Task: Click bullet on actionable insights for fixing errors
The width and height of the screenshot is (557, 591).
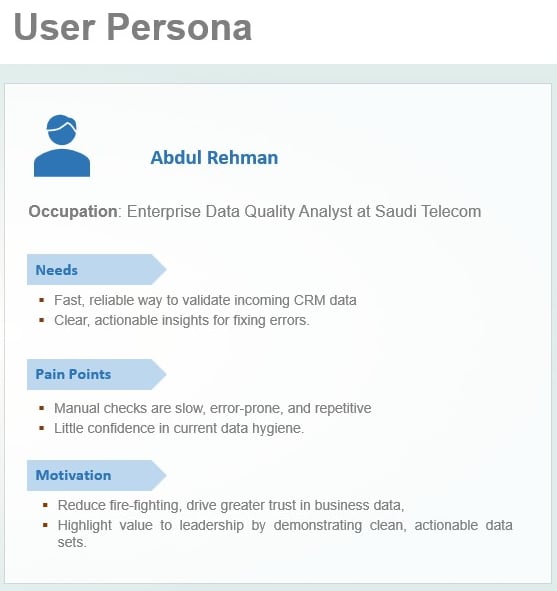Action: 182,320
